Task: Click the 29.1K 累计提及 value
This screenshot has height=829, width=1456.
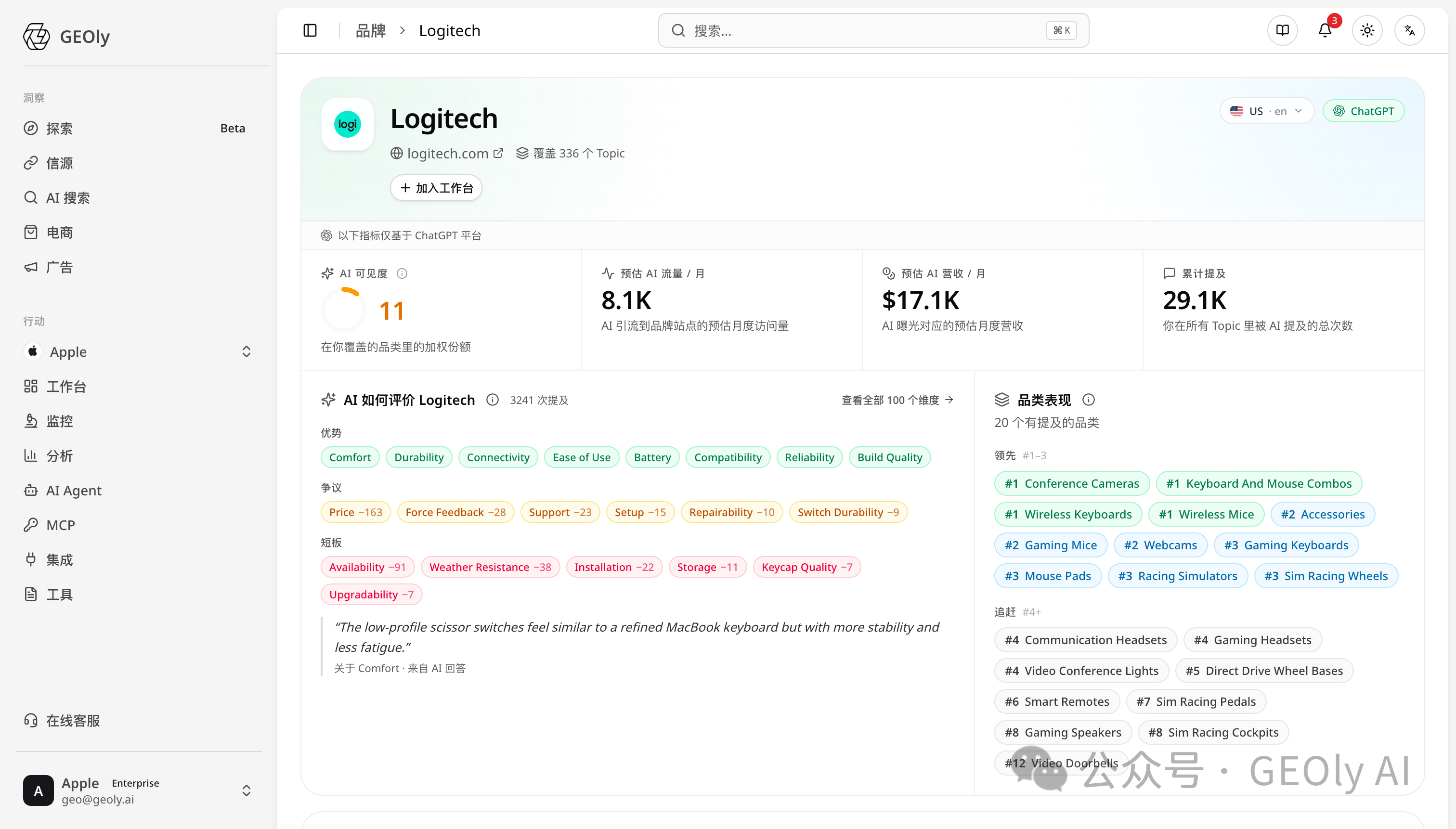Action: tap(1194, 300)
